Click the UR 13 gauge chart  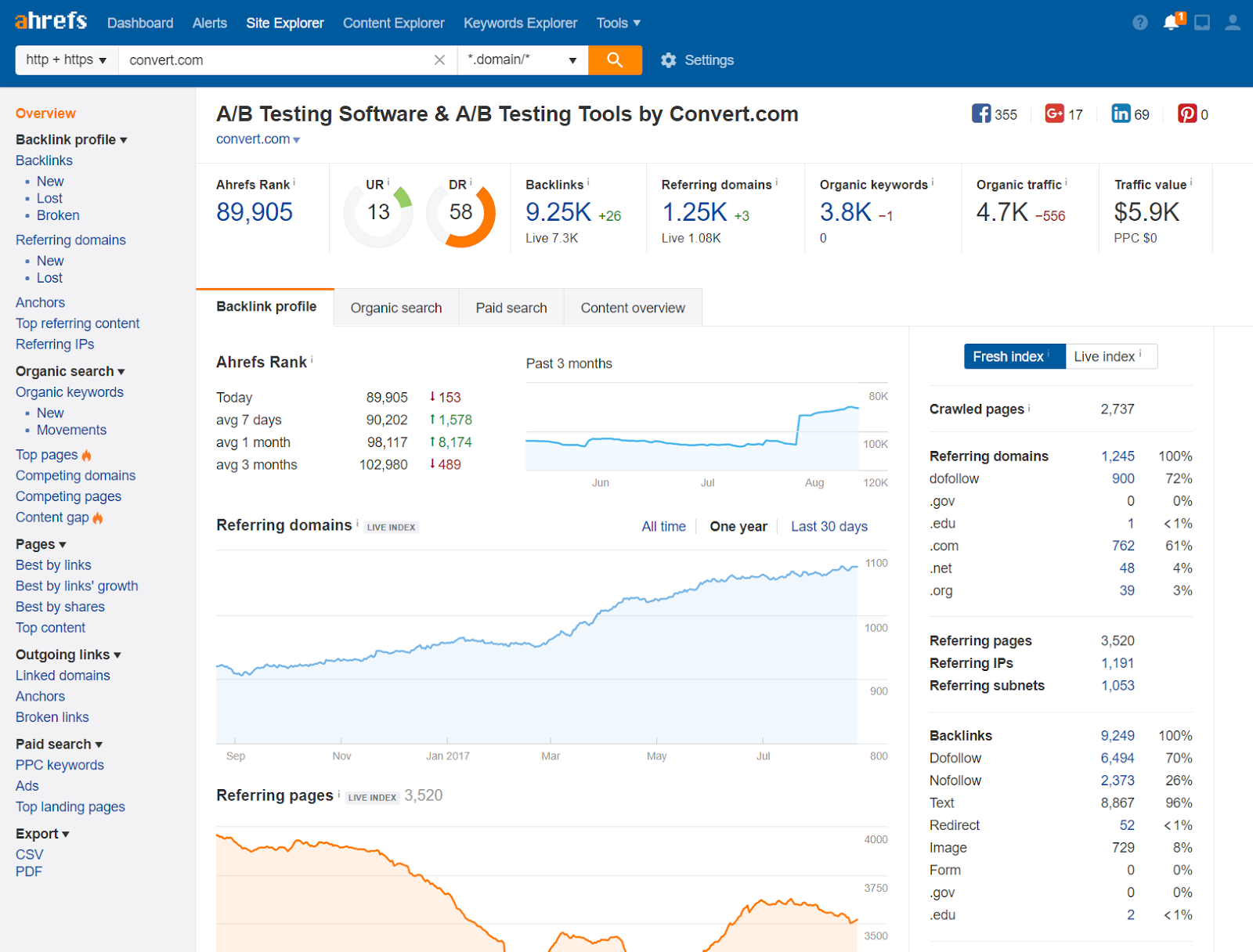pyautogui.click(x=378, y=212)
